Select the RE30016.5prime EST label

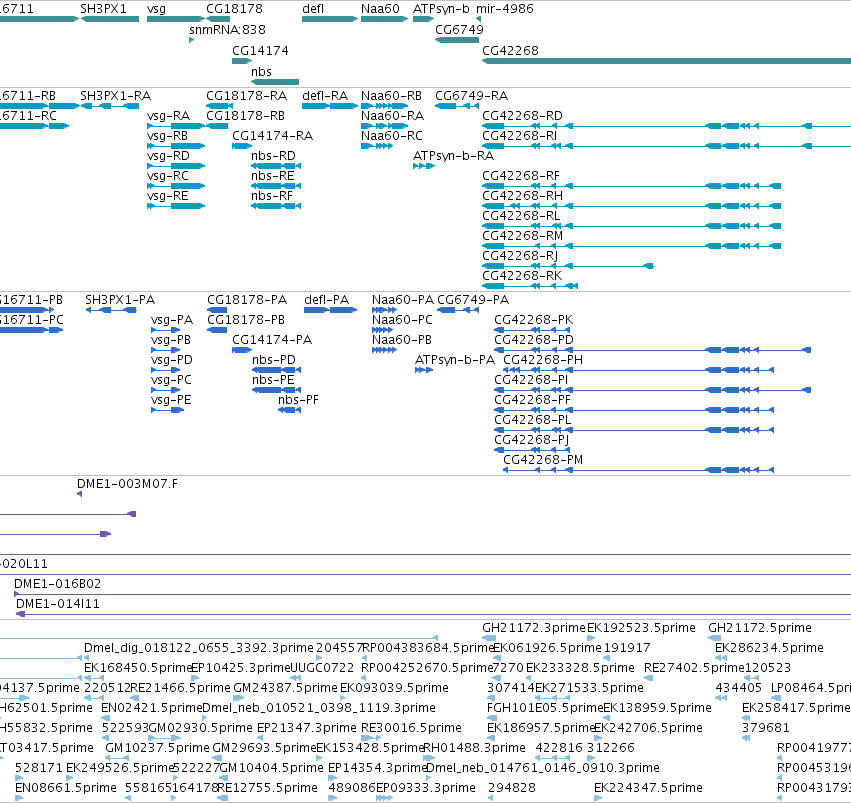click(x=411, y=728)
